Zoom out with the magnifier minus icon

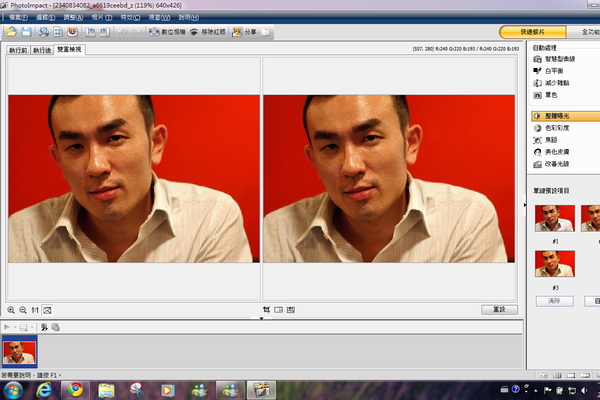(x=23, y=310)
